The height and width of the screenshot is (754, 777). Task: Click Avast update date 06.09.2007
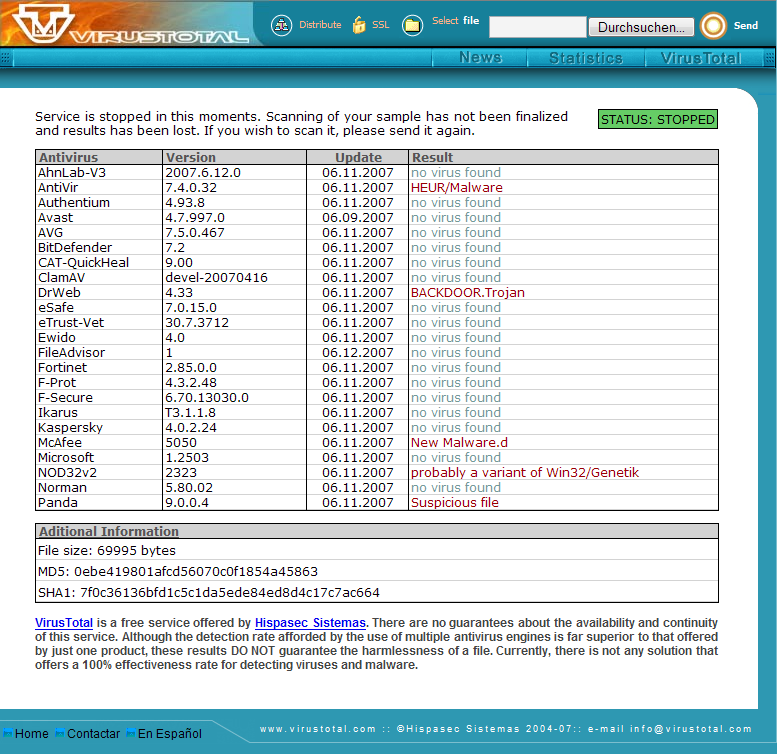pos(358,217)
